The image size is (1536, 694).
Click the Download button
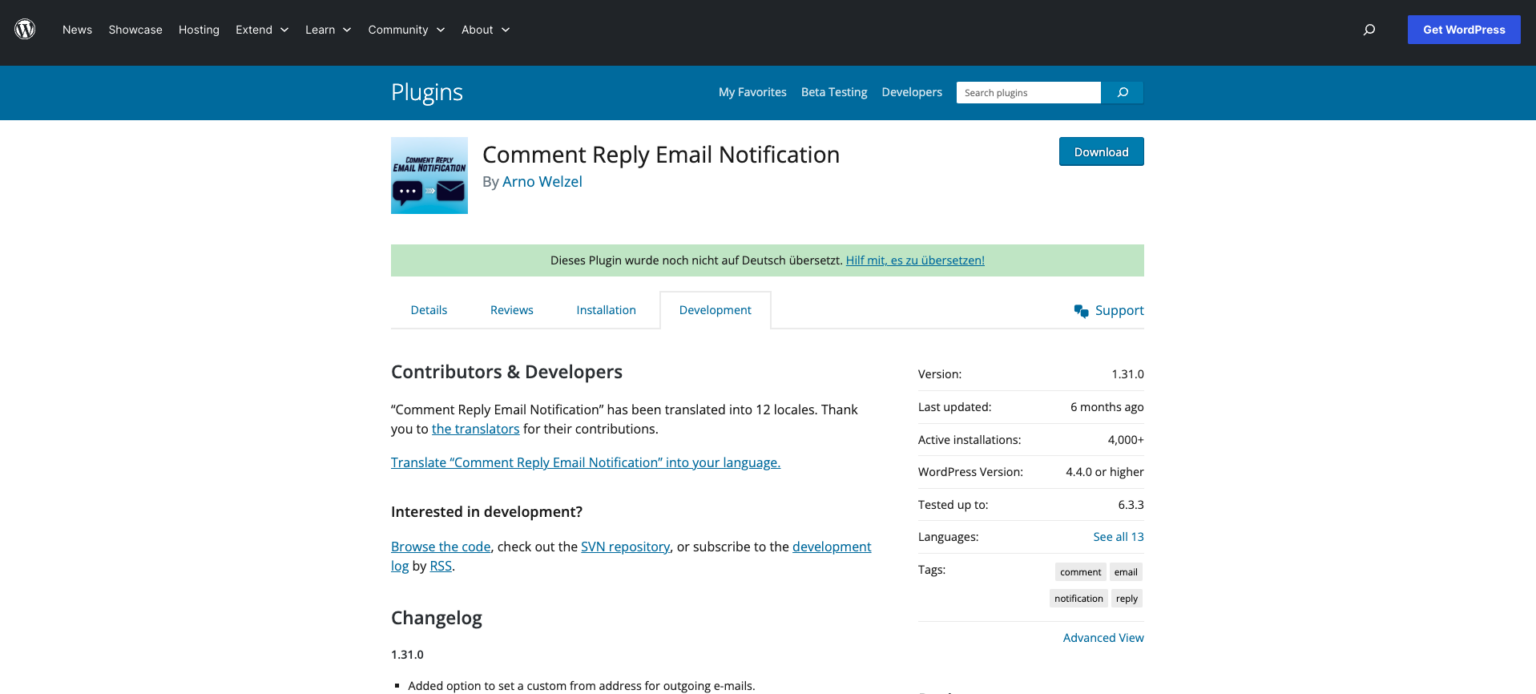click(1101, 151)
